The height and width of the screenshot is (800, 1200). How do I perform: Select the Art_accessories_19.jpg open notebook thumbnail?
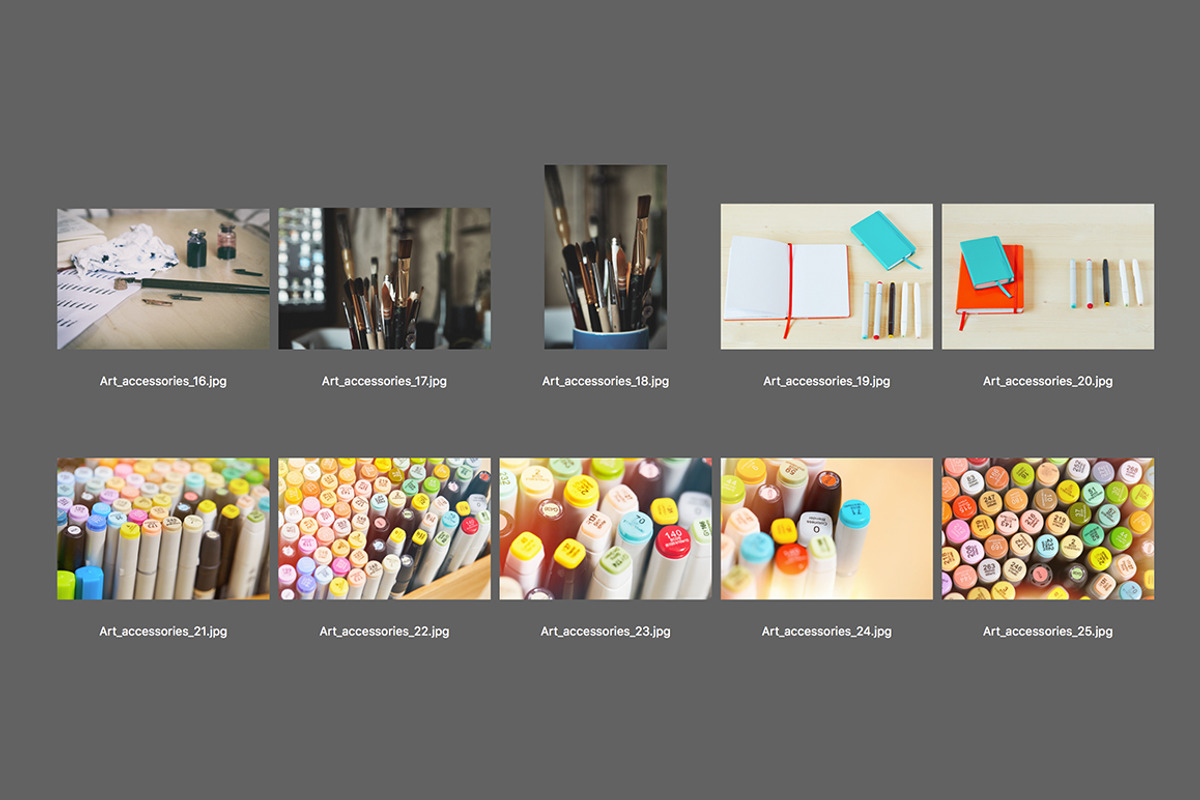click(827, 277)
